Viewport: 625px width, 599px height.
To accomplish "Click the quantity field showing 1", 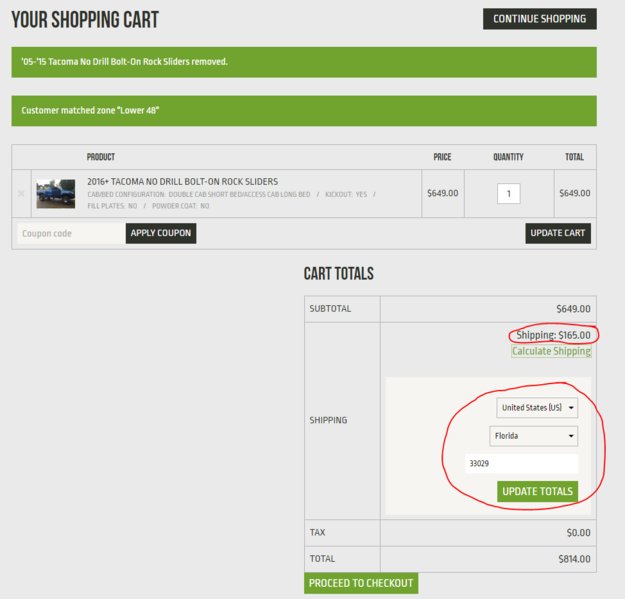I will [x=508, y=194].
